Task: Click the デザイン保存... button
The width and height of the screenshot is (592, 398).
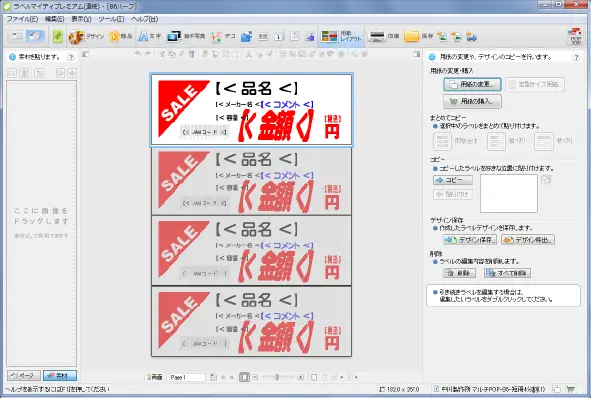Action: pyautogui.click(x=469, y=239)
